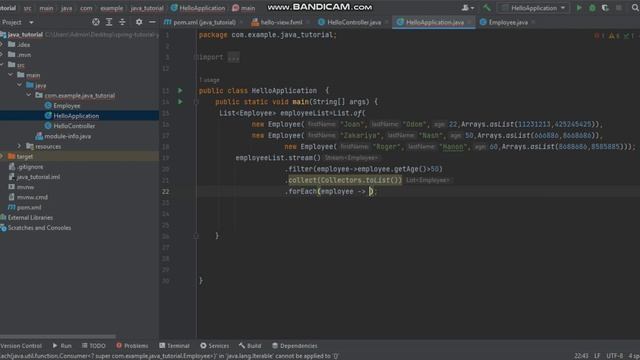The height and width of the screenshot is (360, 640).
Task: Collapse the src folder
Action: tap(2, 65)
